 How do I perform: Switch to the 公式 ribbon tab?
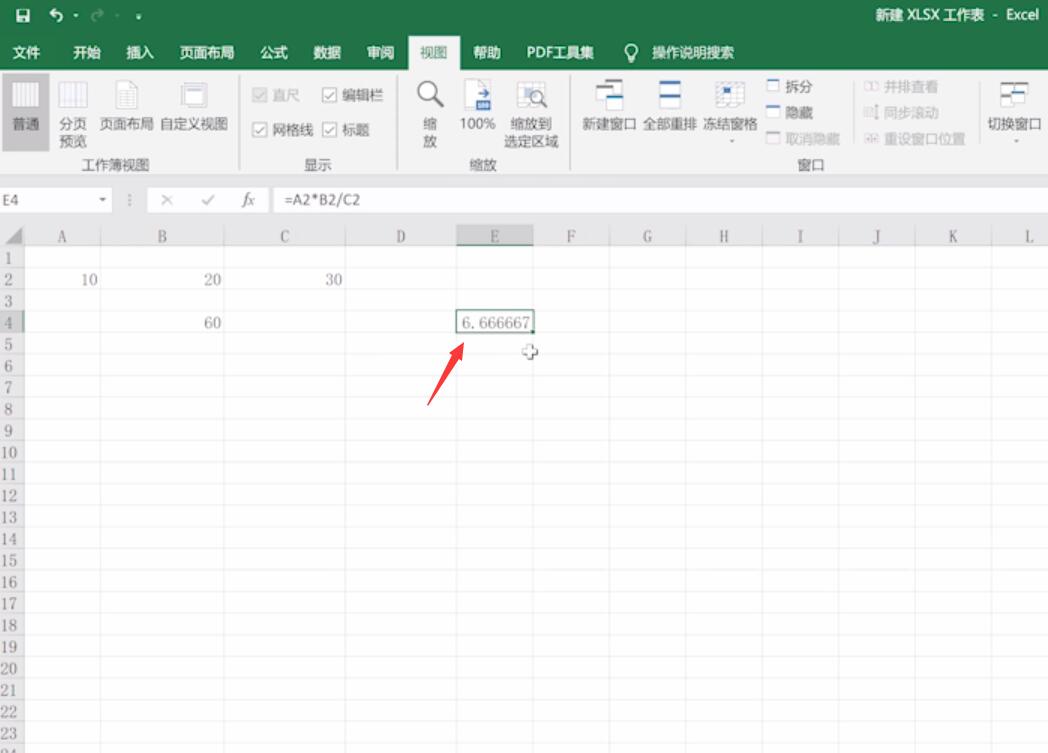(274, 53)
